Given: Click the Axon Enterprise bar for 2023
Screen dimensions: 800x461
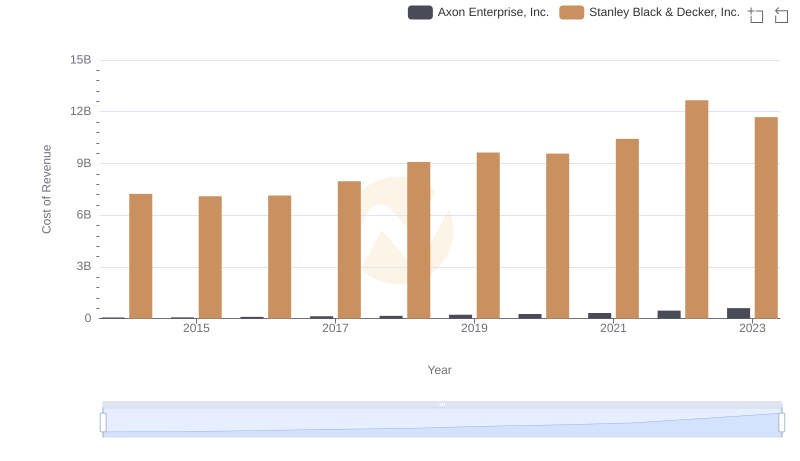Looking at the screenshot, I should tap(738, 313).
